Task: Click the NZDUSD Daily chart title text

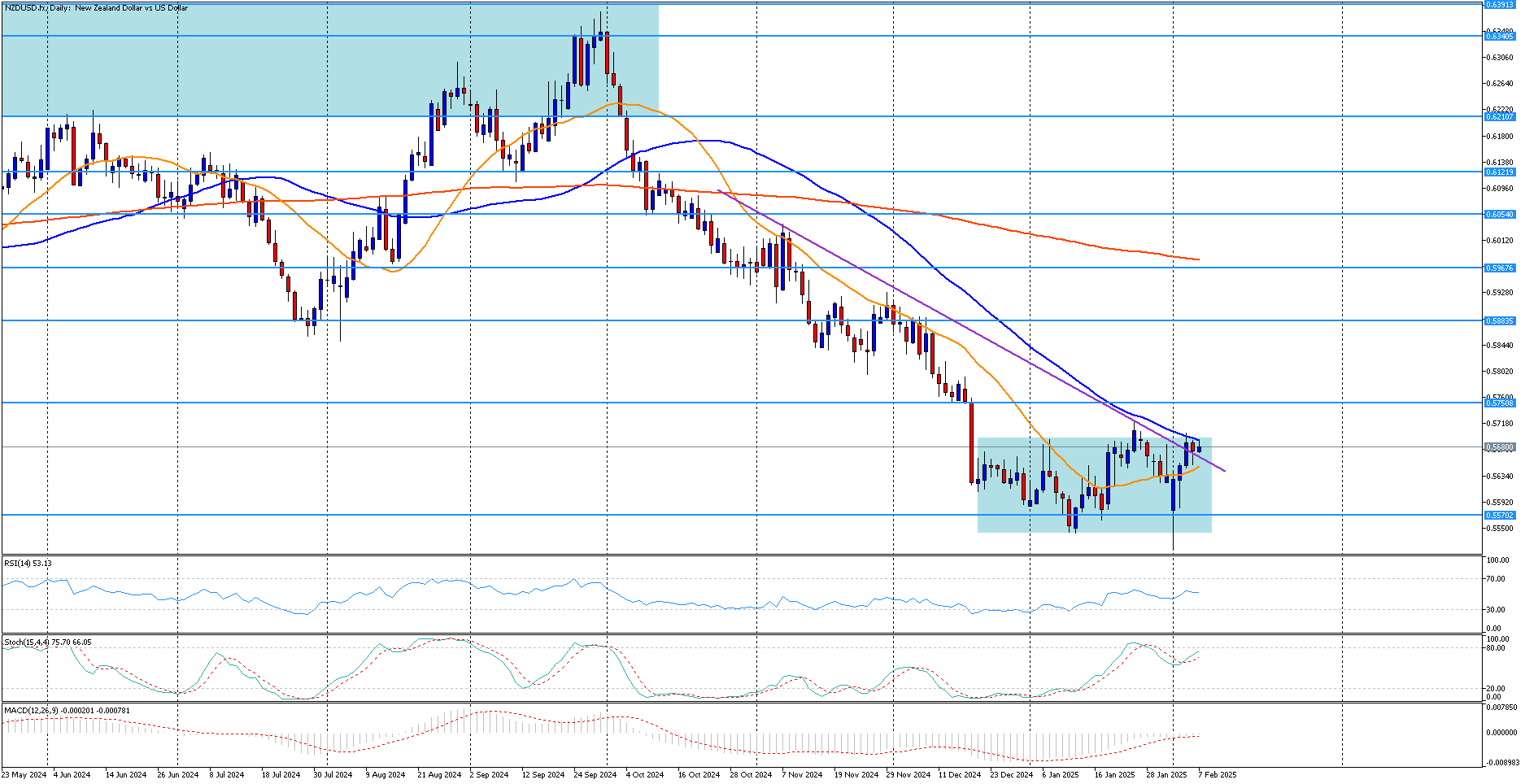Action: pyautogui.click(x=96, y=8)
